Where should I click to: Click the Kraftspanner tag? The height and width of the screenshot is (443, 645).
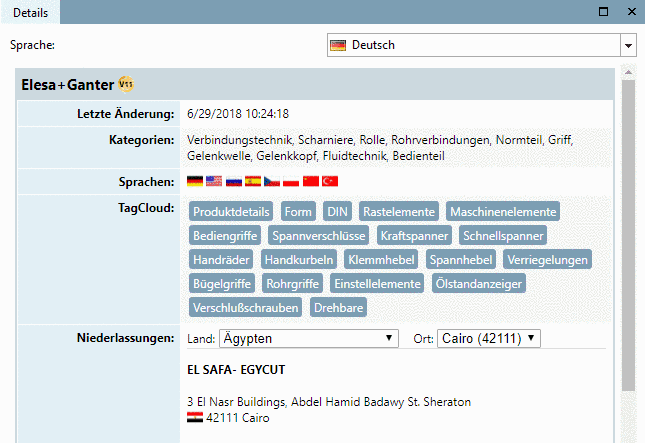[x=414, y=235]
